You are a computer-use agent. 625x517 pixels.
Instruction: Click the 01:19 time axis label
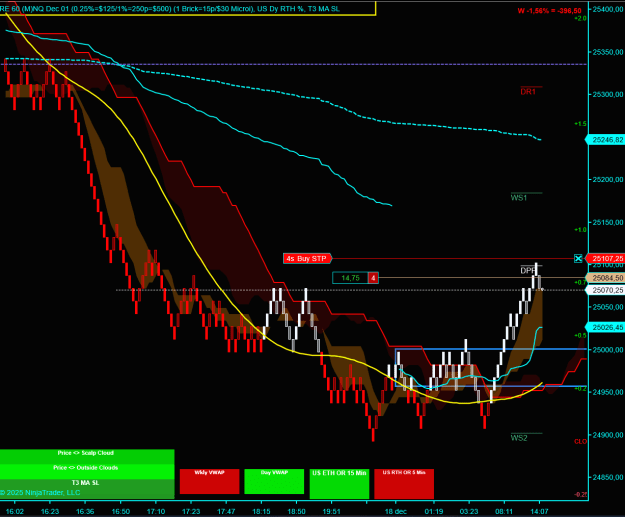point(434,511)
